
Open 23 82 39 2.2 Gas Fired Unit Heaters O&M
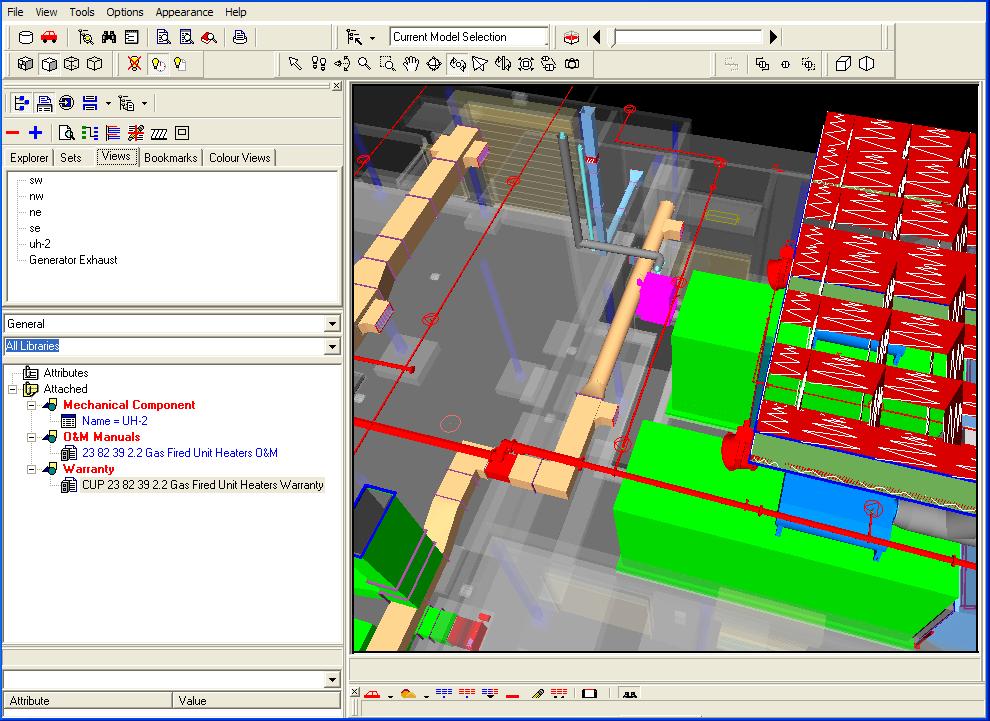(180, 453)
